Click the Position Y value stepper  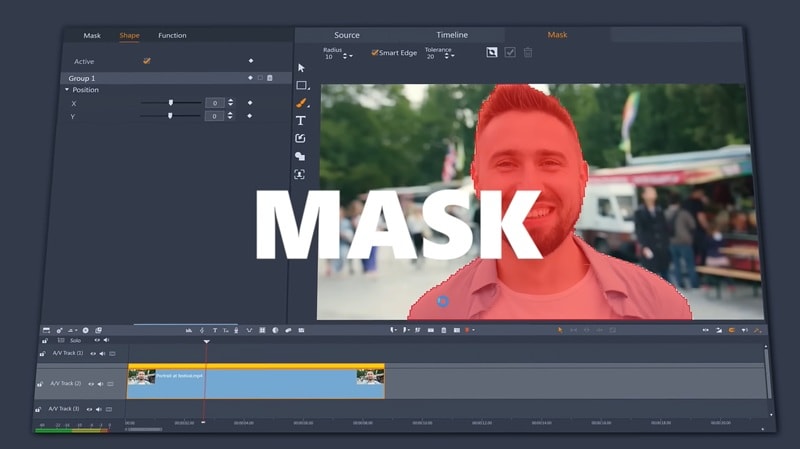230,116
